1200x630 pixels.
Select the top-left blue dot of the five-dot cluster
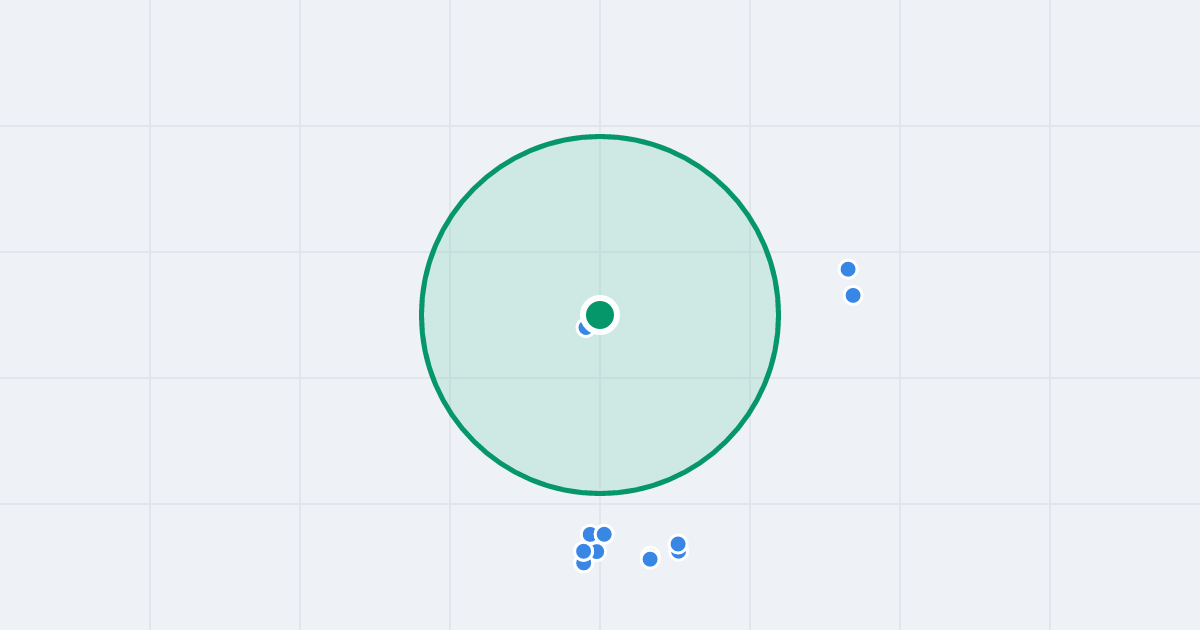(x=590, y=534)
